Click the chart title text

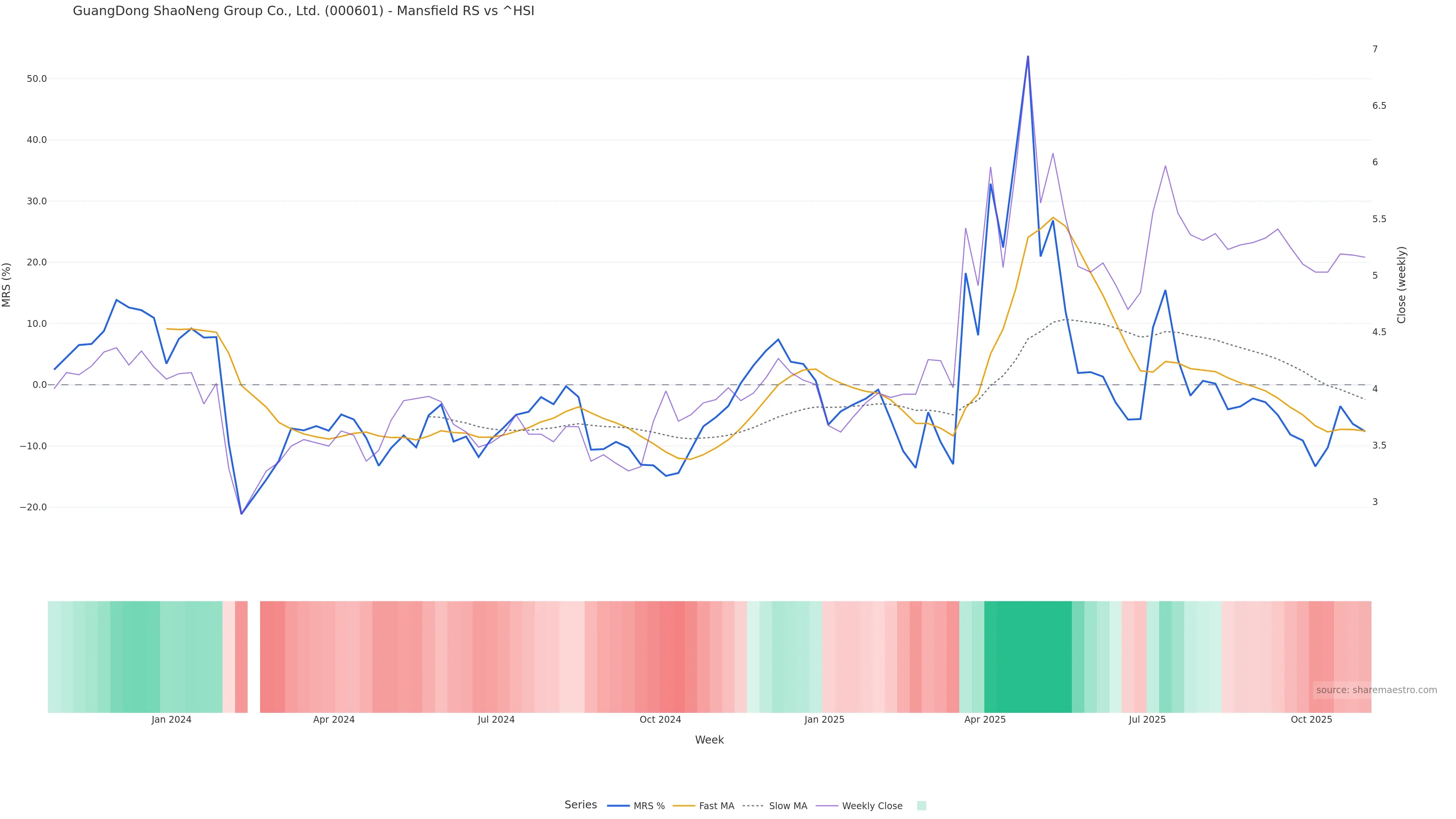click(303, 11)
